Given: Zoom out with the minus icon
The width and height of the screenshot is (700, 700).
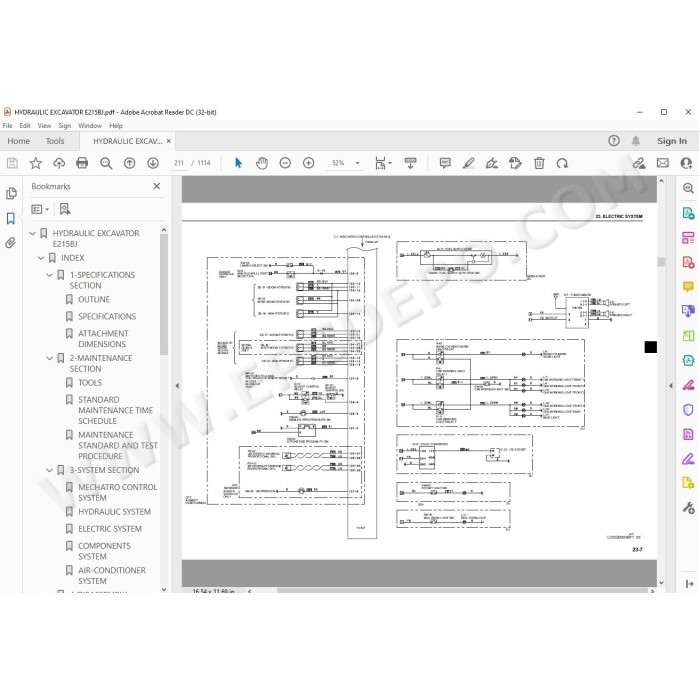Looking at the screenshot, I should tap(285, 163).
